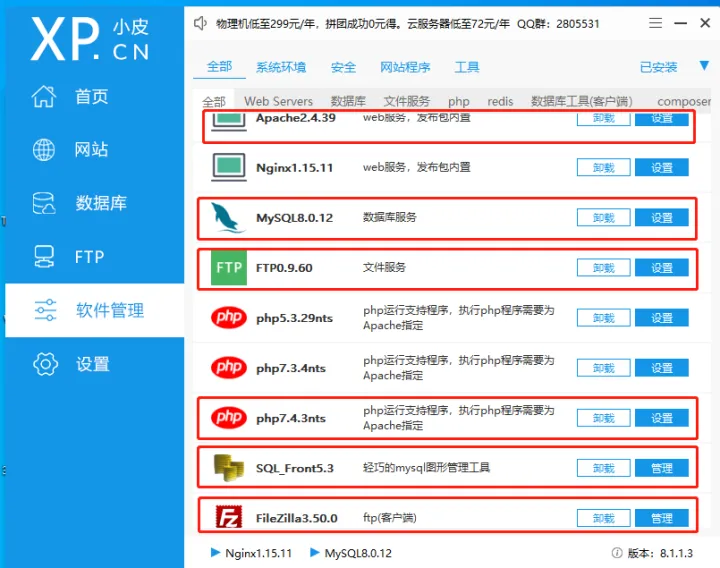The width and height of the screenshot is (720, 568).
Task: Open 设置 for Nginx1.15.11
Action: (662, 168)
